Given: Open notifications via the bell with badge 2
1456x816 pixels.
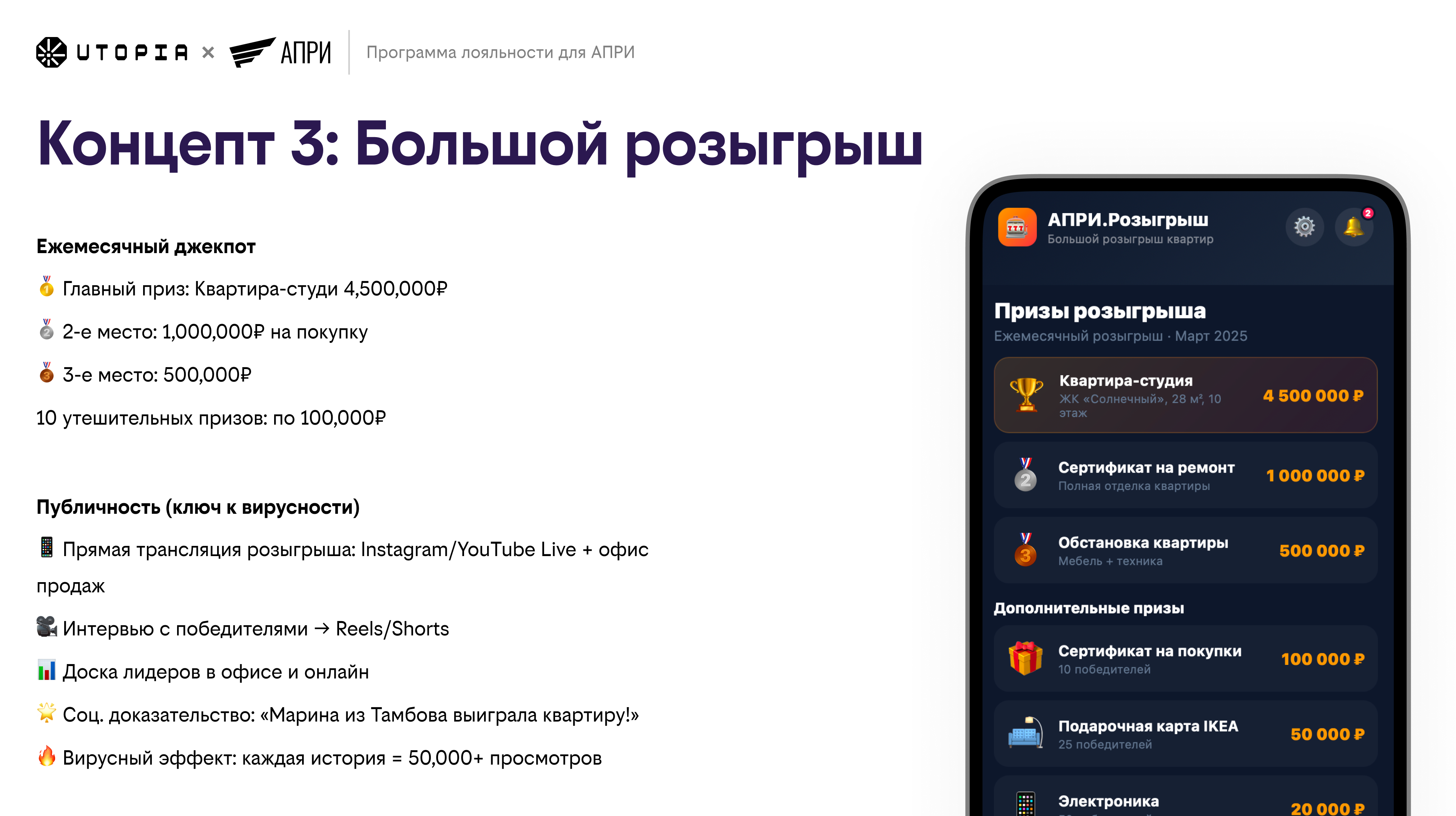Looking at the screenshot, I should click(1354, 227).
